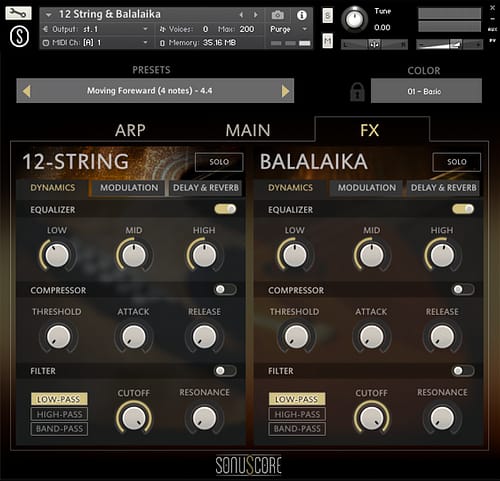The width and height of the screenshot is (500, 481).
Task: Adjust the Tune knob
Action: point(354,19)
